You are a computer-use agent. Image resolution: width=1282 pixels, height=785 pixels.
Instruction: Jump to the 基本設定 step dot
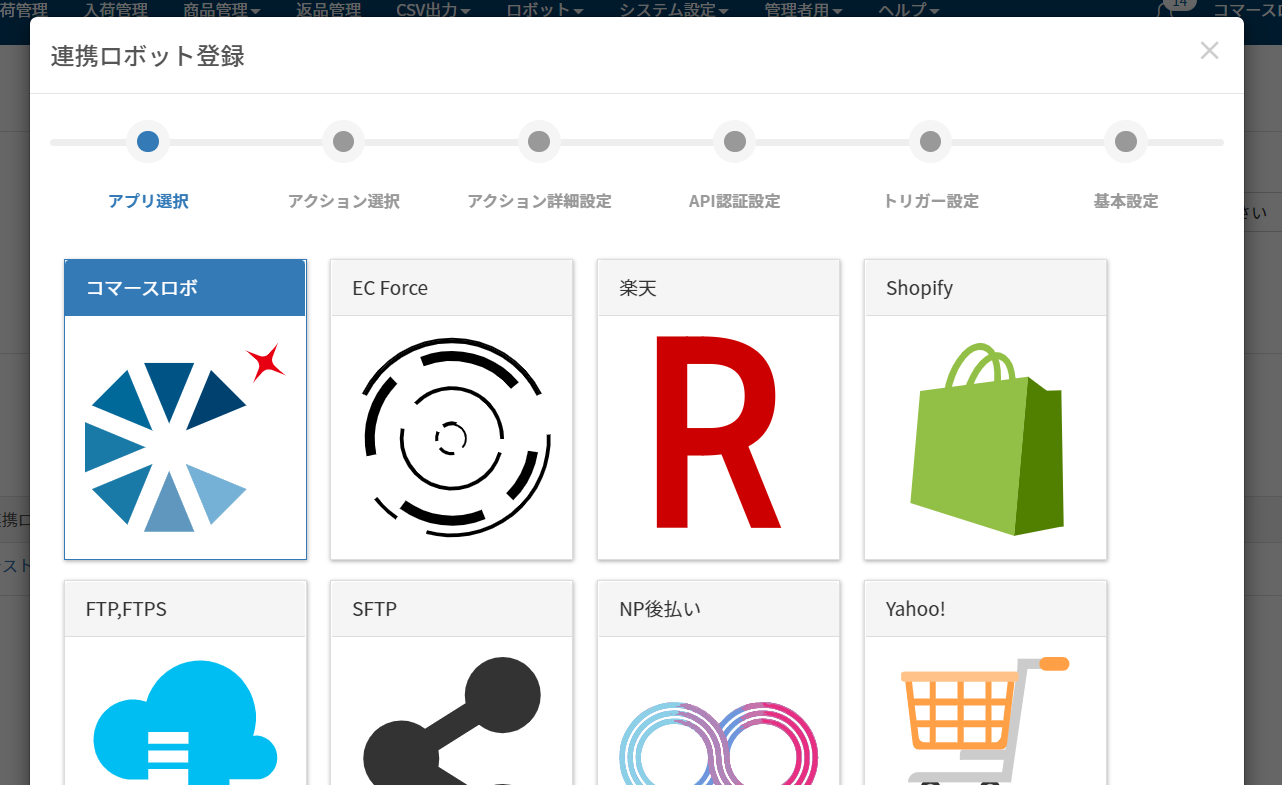(x=1126, y=142)
